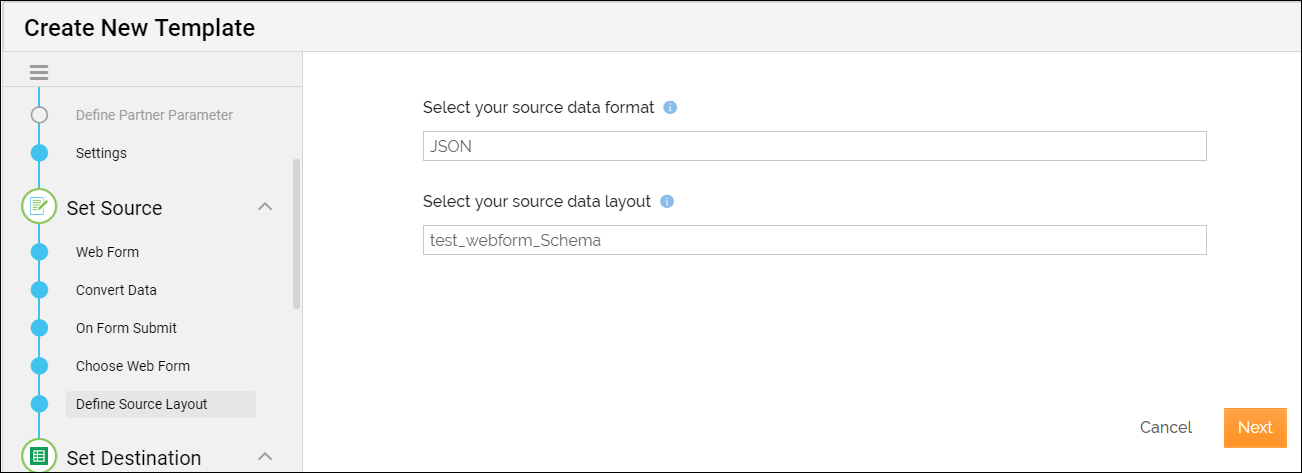1302x473 pixels.
Task: Open the hamburger menu icon
Action: coord(39,72)
